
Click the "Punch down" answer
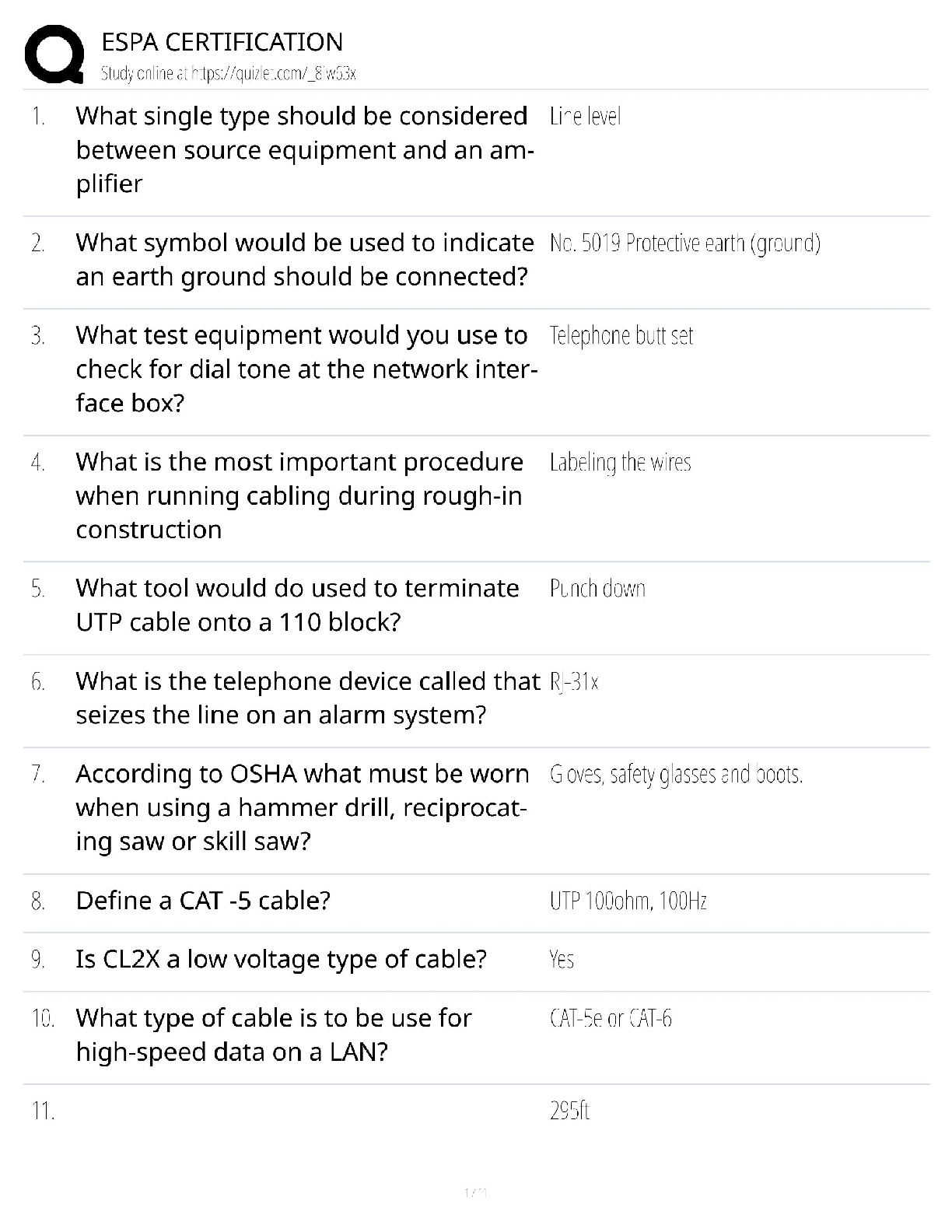tap(597, 589)
